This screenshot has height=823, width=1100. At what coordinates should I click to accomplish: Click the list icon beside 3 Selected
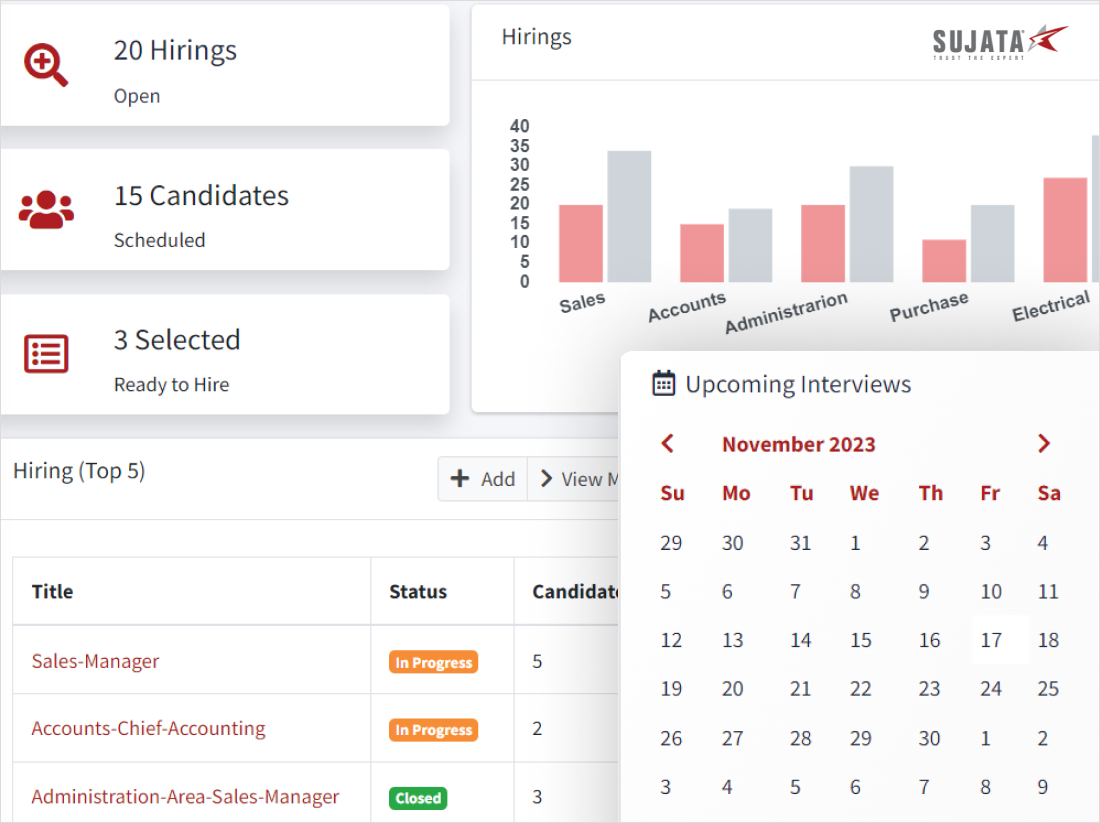[x=46, y=354]
